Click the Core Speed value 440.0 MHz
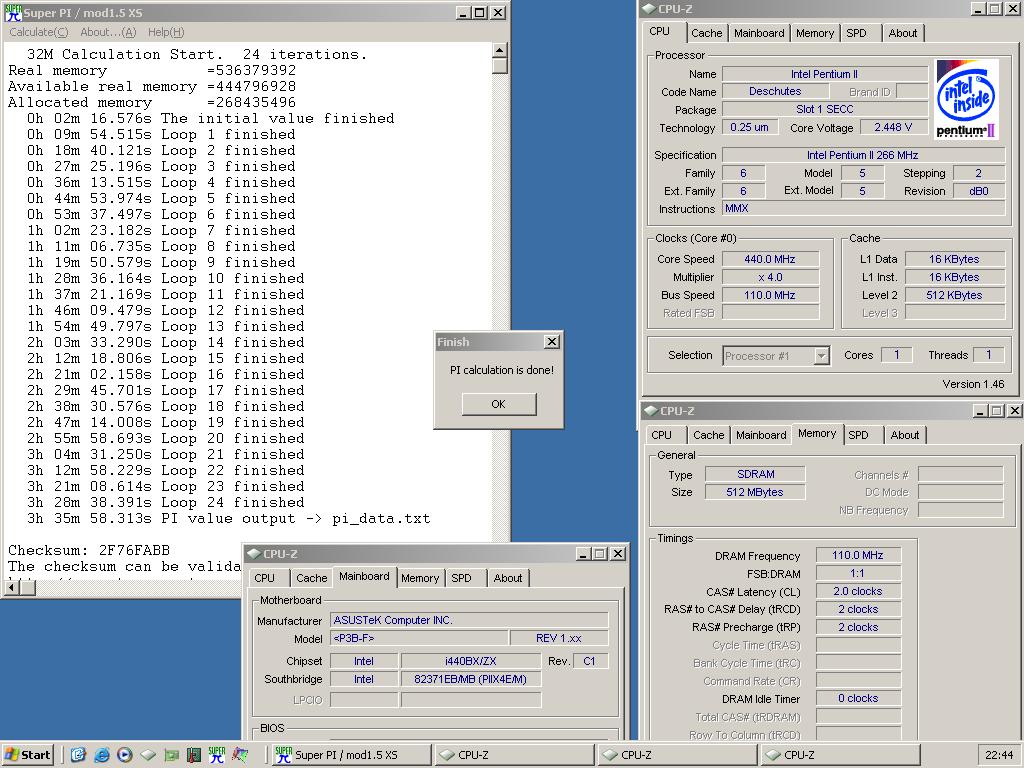 tap(770, 259)
